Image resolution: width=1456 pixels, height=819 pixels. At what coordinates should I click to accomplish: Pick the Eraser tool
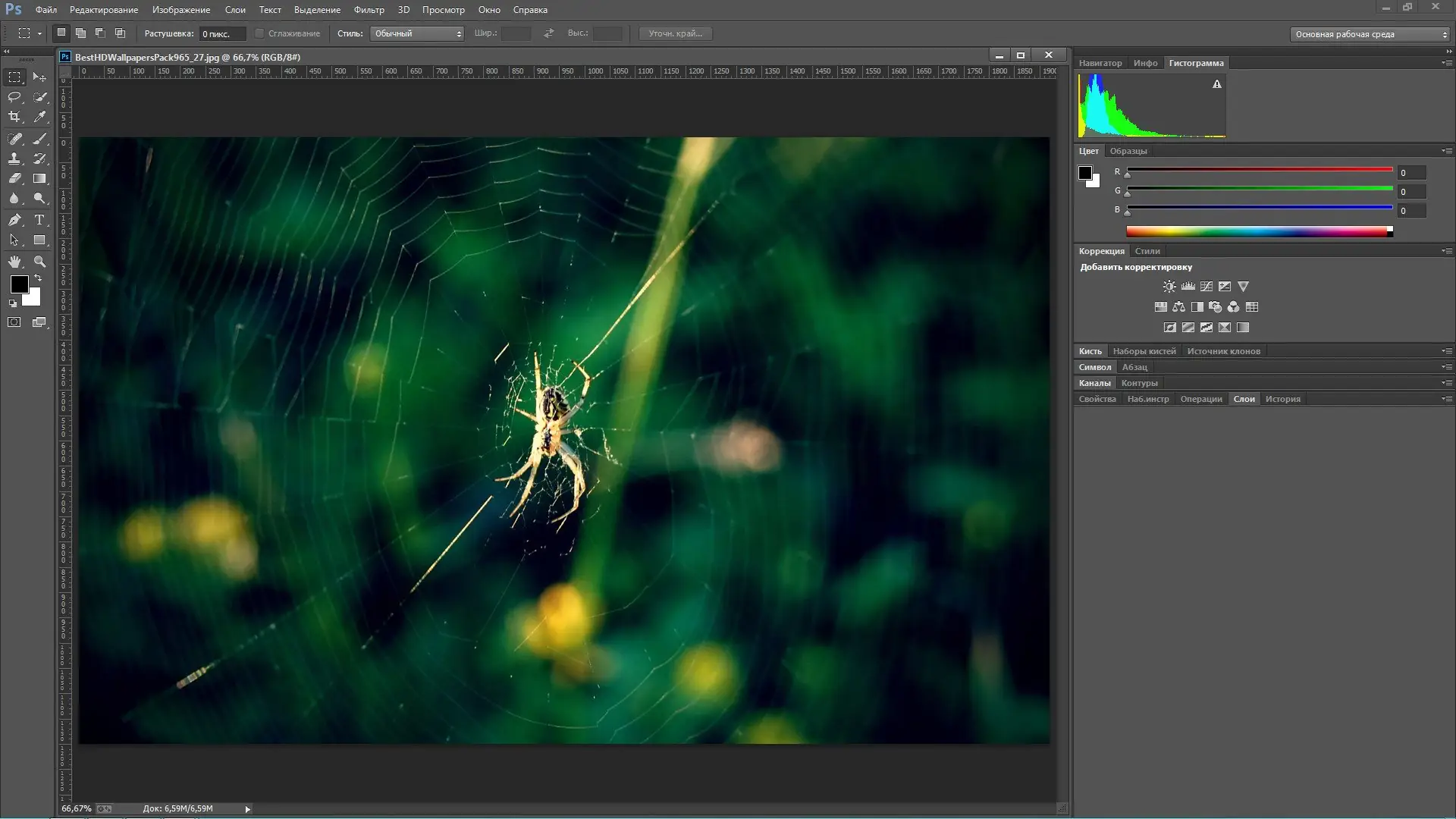point(14,179)
